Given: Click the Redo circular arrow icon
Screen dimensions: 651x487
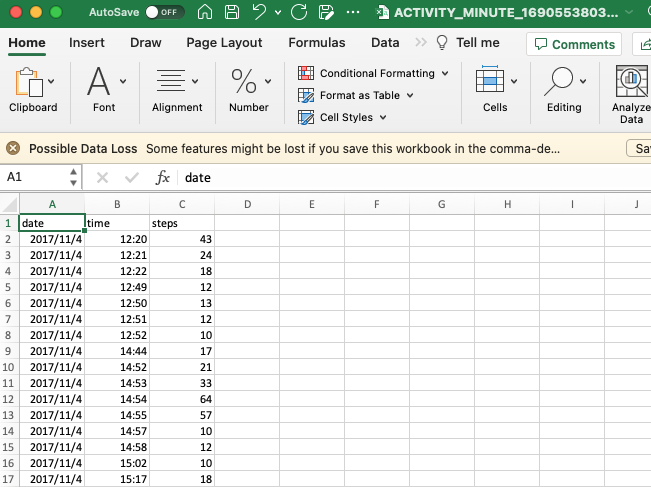Looking at the screenshot, I should point(299,12).
